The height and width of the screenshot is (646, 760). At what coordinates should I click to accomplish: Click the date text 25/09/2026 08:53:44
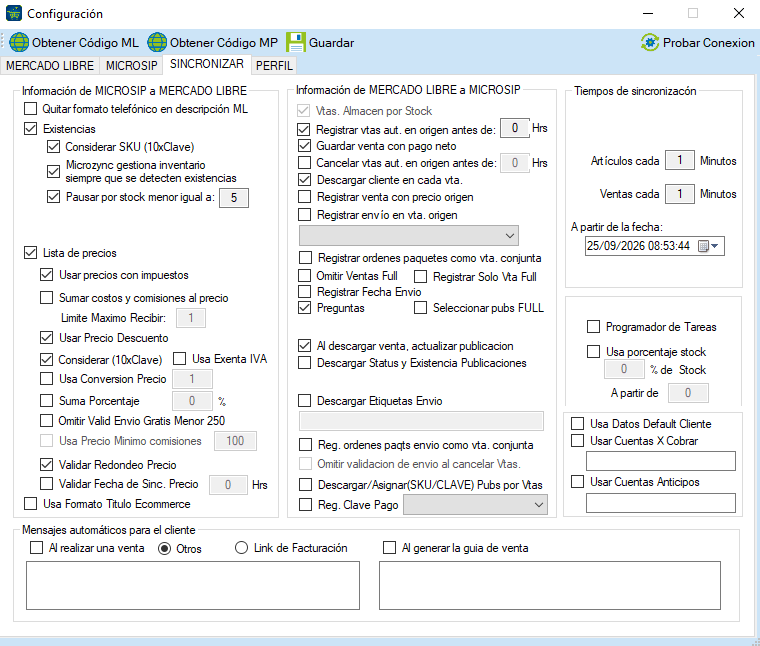click(638, 246)
